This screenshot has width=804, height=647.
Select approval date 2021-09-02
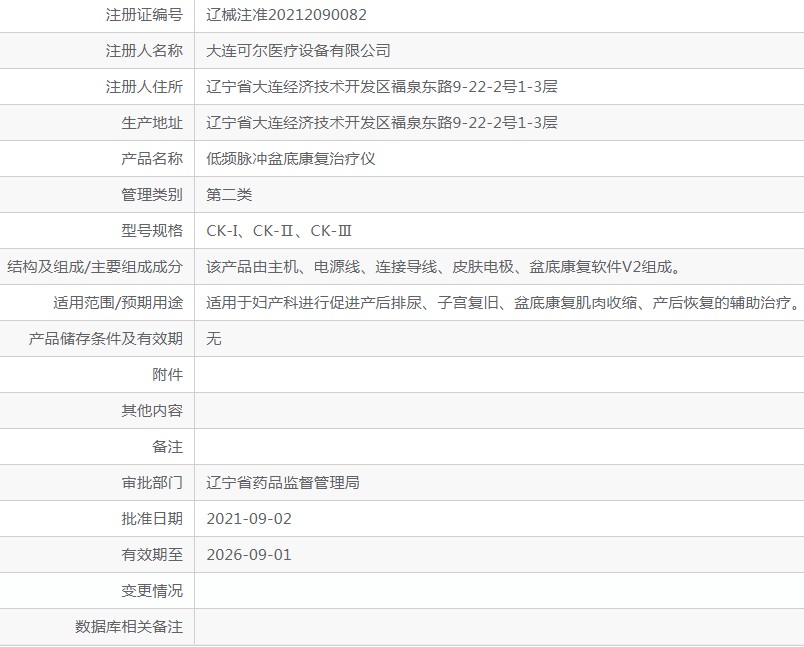(x=249, y=519)
